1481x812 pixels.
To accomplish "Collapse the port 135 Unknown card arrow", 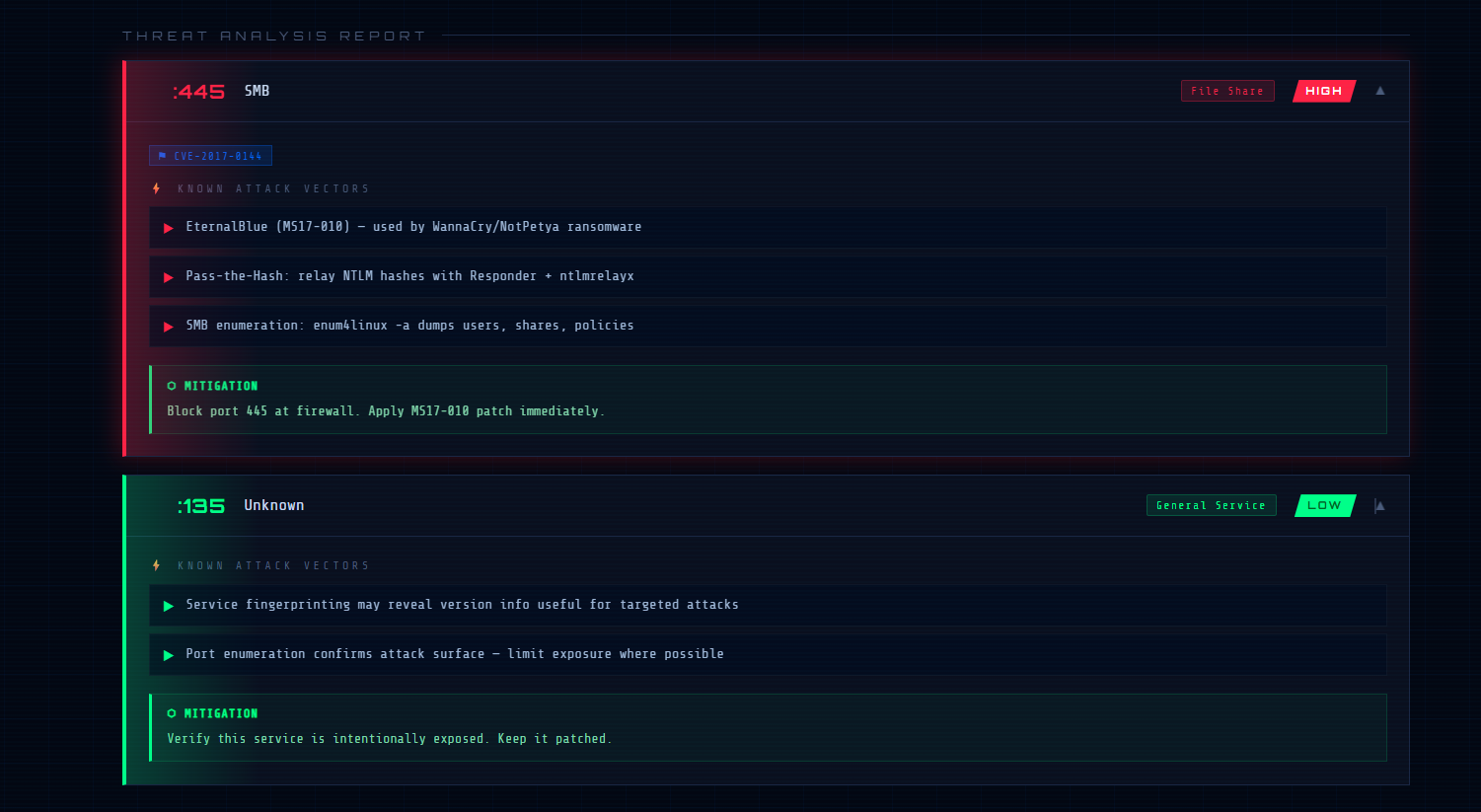I will pyautogui.click(x=1380, y=506).
